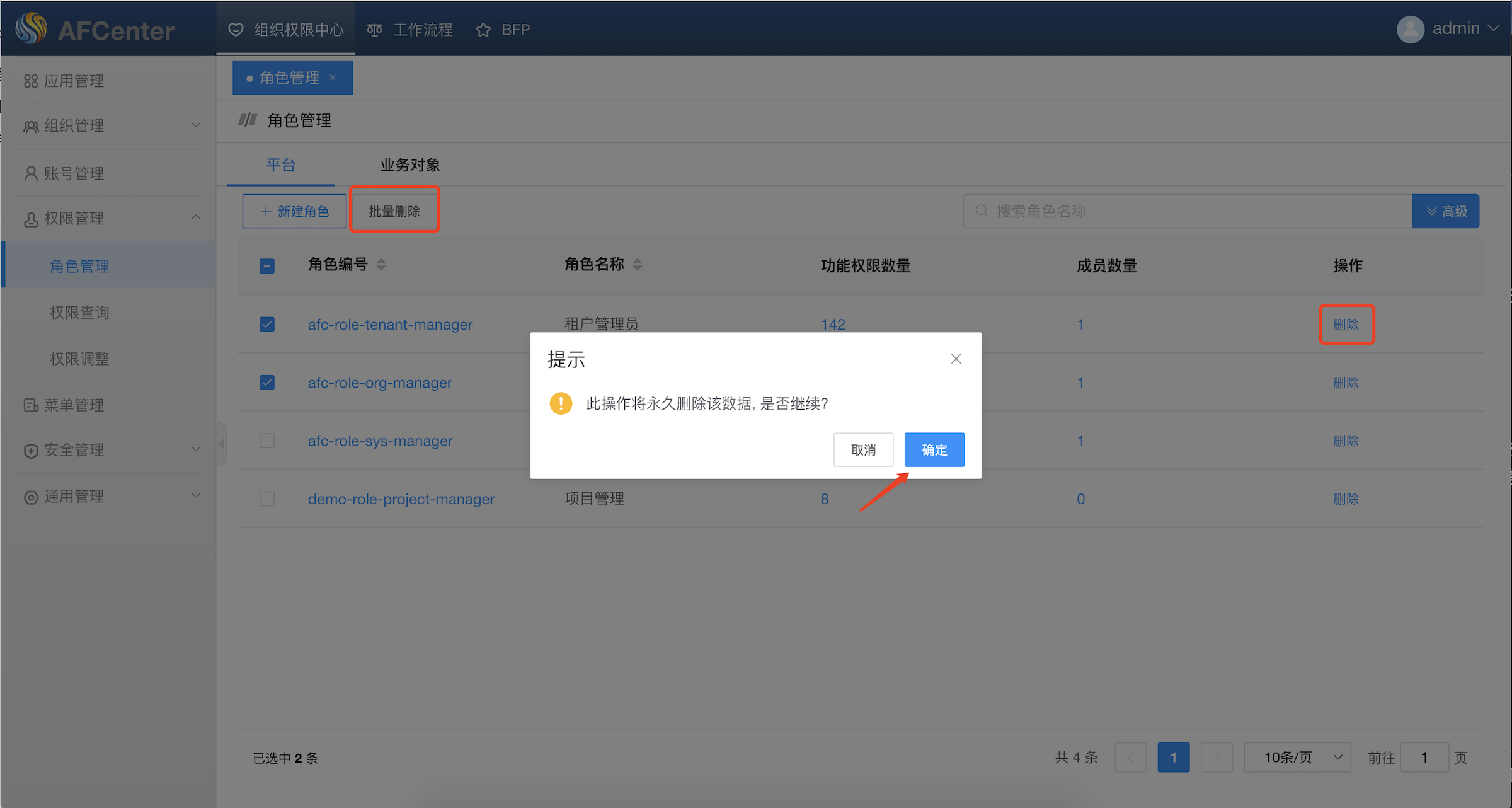Click the admin user avatar icon
The width and height of the screenshot is (1512, 808).
1410,29
